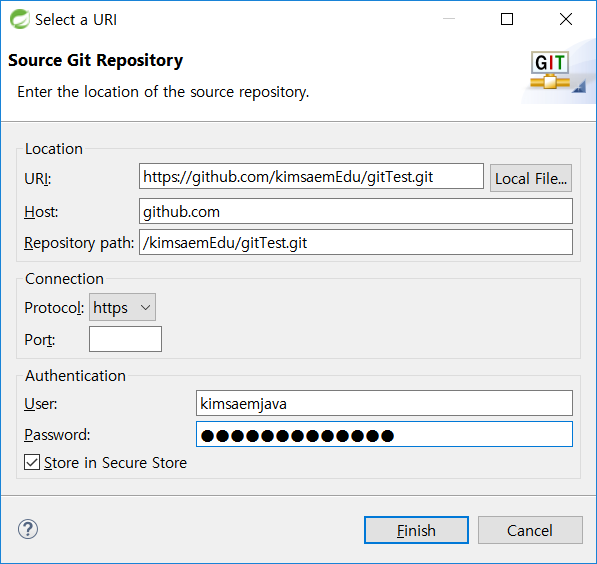The image size is (597, 564).
Task: Click the help question mark icon
Action: coord(28,529)
